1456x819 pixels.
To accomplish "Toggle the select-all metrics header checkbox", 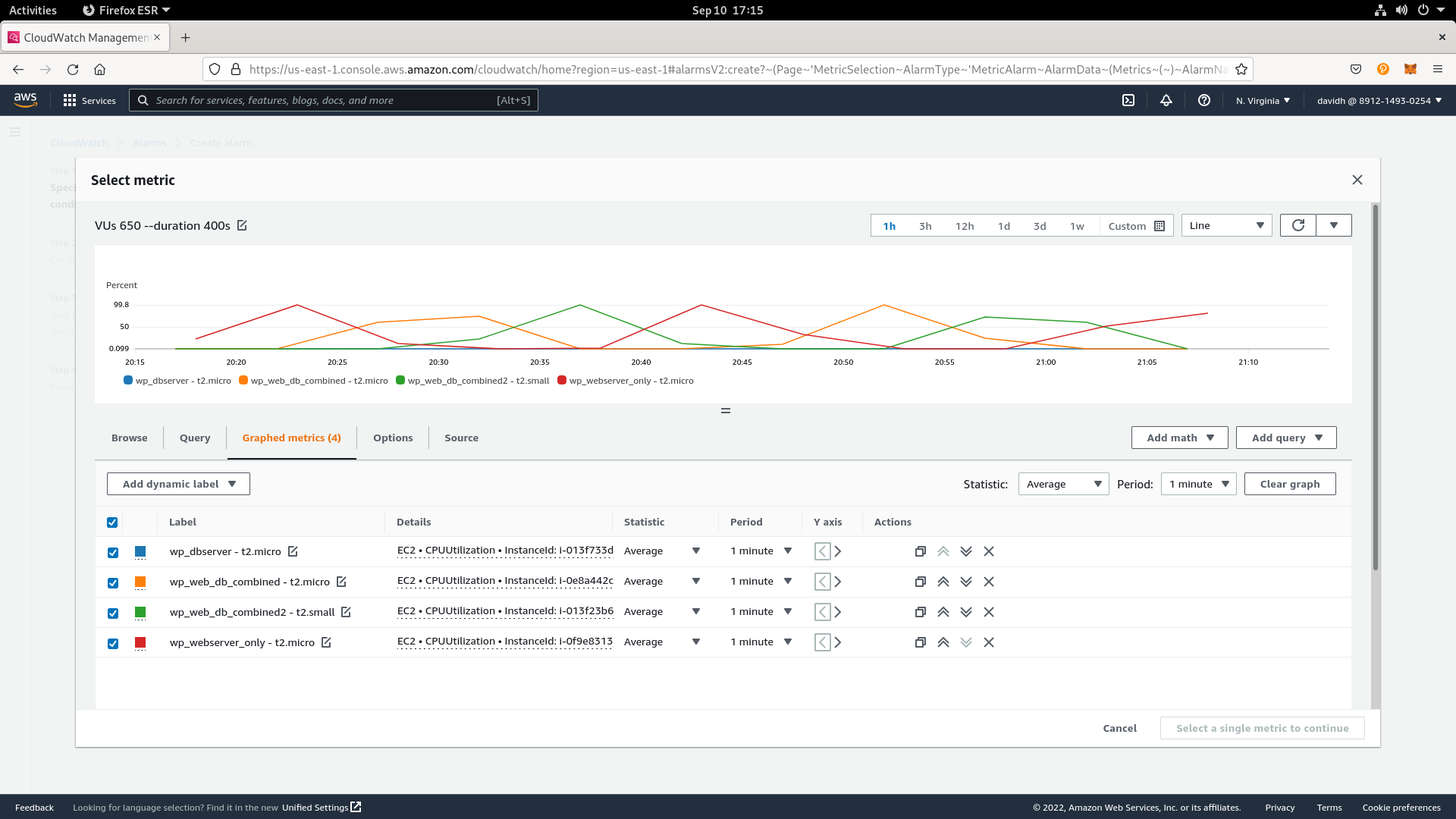I will [112, 522].
